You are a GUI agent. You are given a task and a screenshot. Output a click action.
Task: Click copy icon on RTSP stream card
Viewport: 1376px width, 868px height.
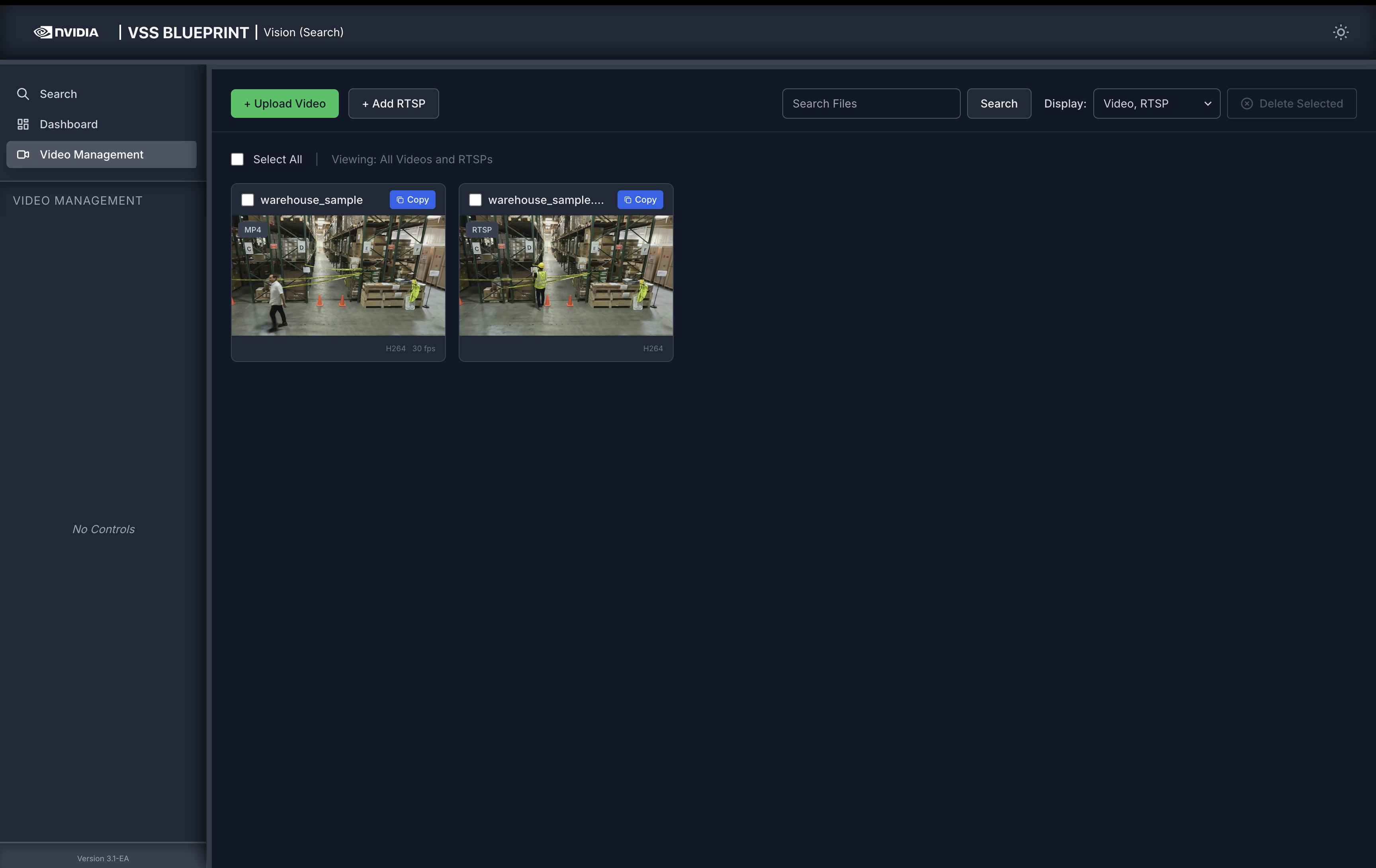(x=627, y=200)
